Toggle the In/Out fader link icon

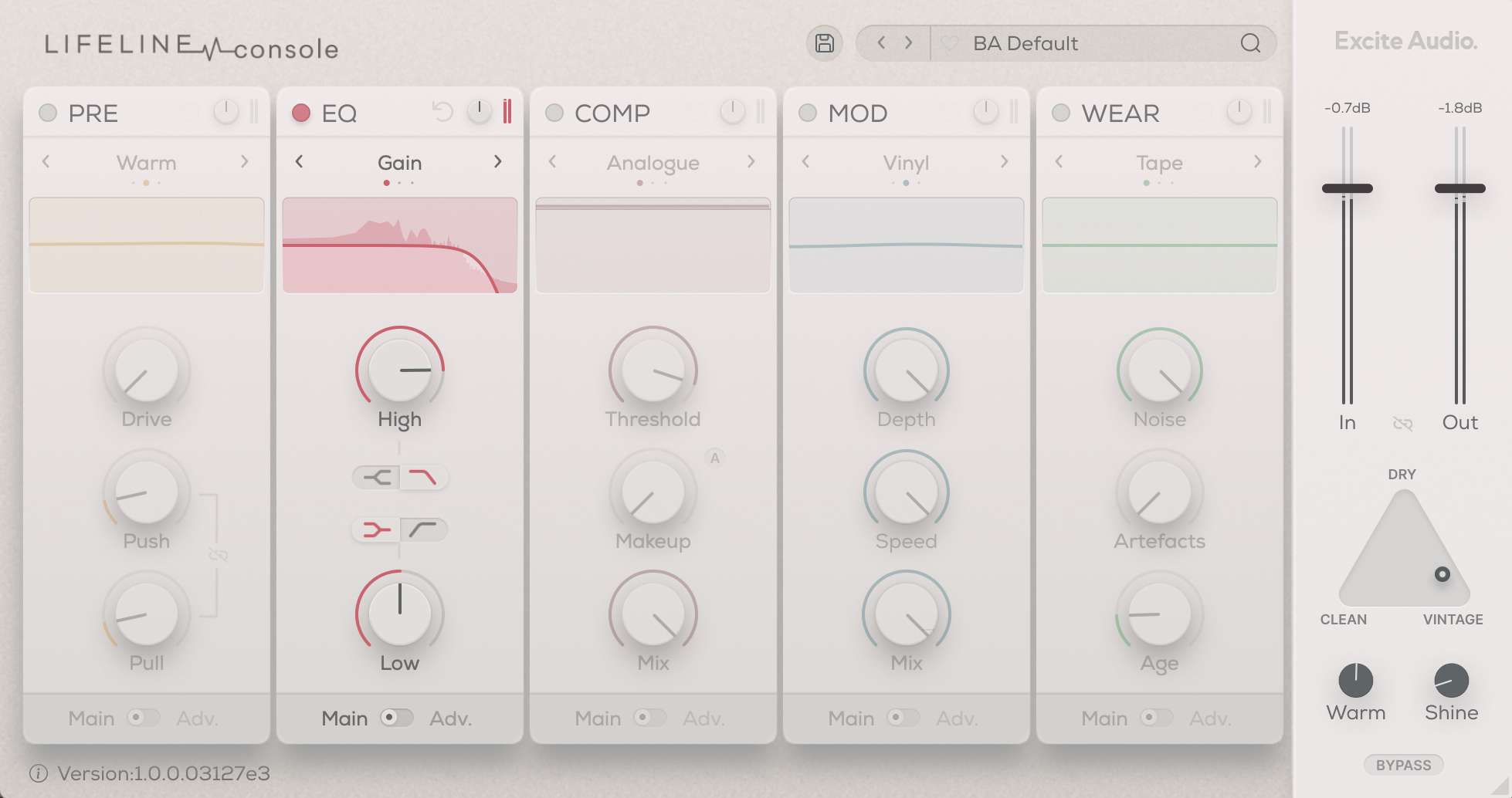click(1402, 424)
